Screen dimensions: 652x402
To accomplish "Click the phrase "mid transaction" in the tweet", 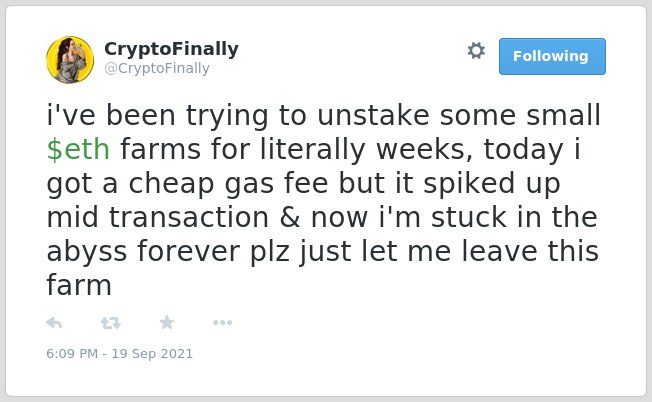I will point(158,217).
